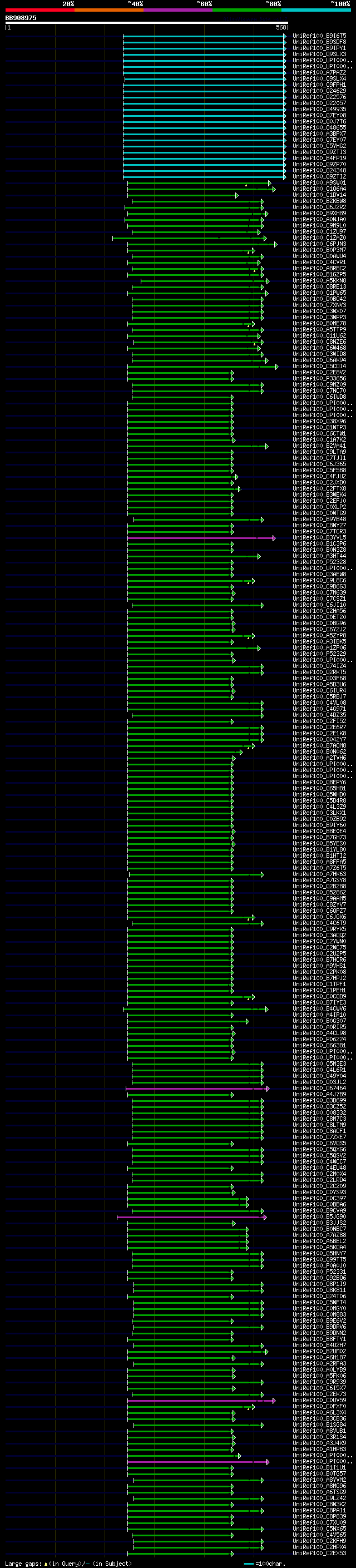This screenshot has width=356, height=1568.
Task: Select the purple ~60% identity legend segment
Action: coord(179,10)
